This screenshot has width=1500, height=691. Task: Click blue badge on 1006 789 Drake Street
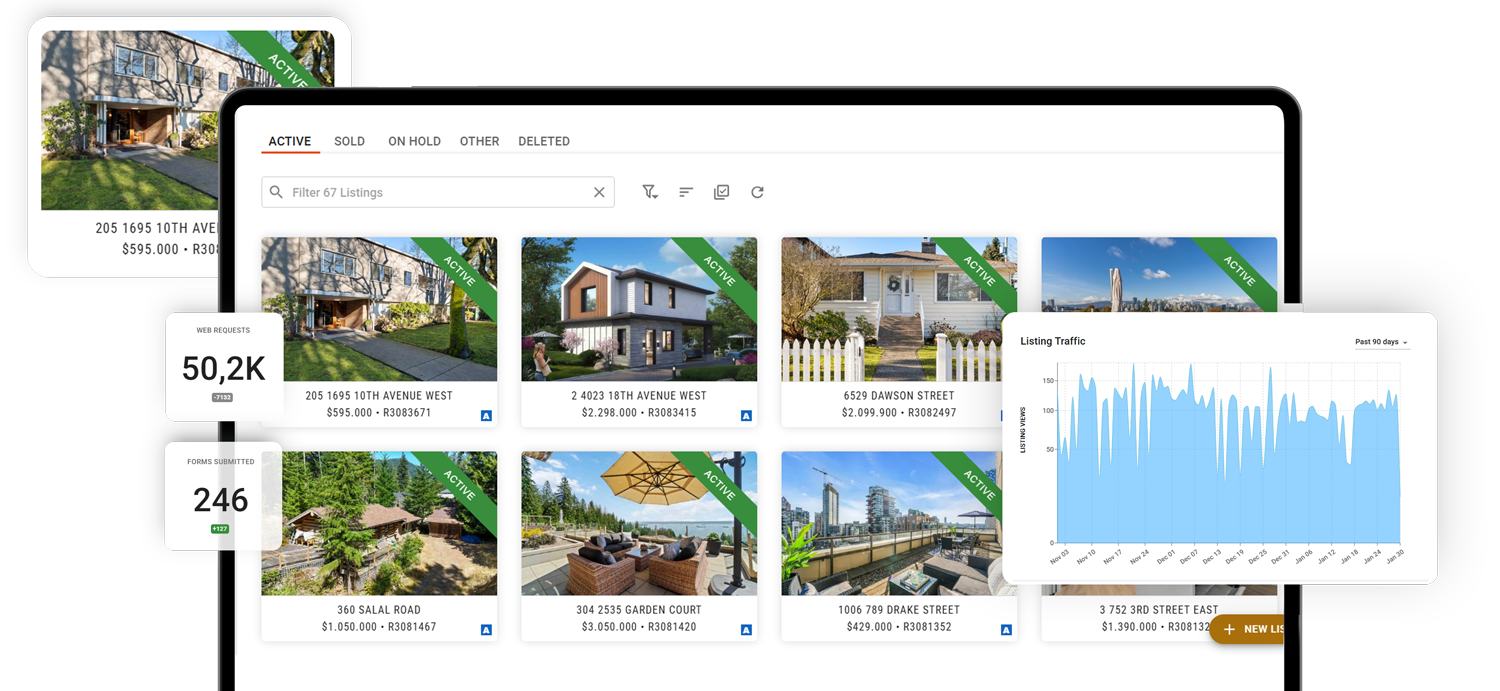point(1006,630)
